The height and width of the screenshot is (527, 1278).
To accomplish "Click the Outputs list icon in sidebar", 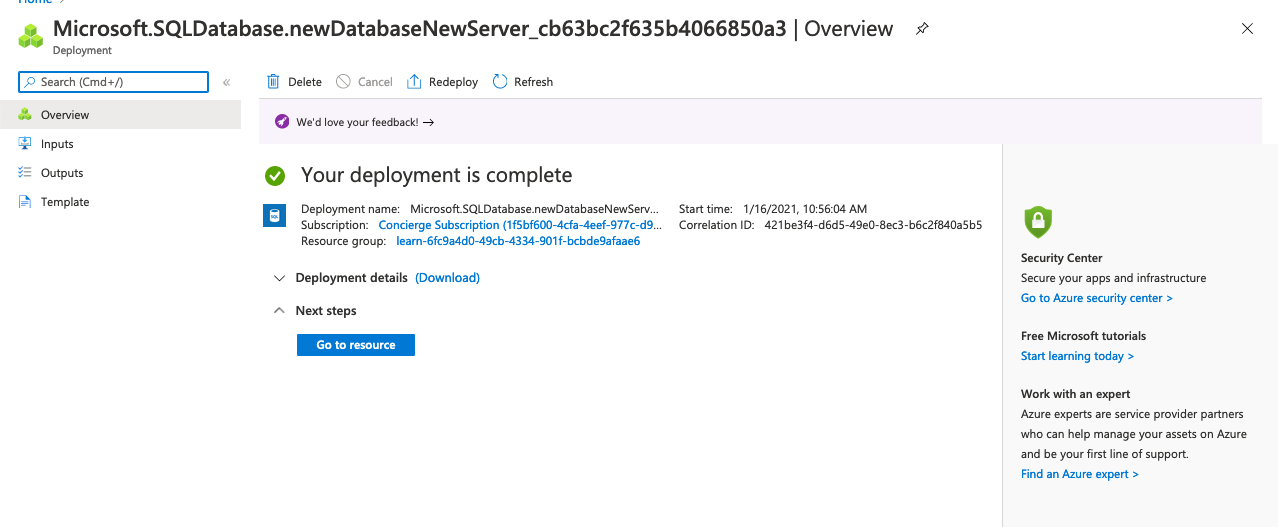I will (25, 173).
